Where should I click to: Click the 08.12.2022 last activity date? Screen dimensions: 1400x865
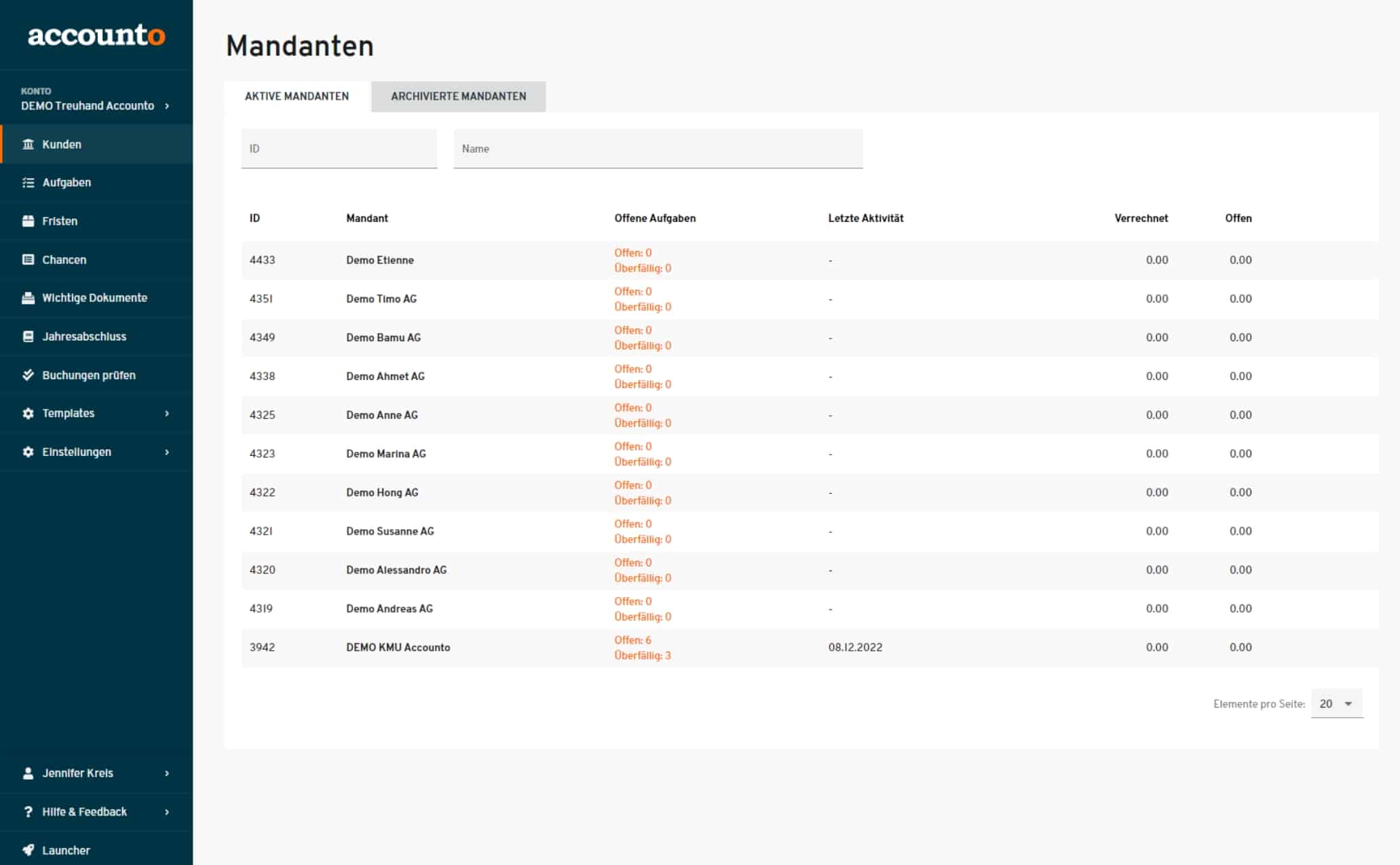pos(855,647)
